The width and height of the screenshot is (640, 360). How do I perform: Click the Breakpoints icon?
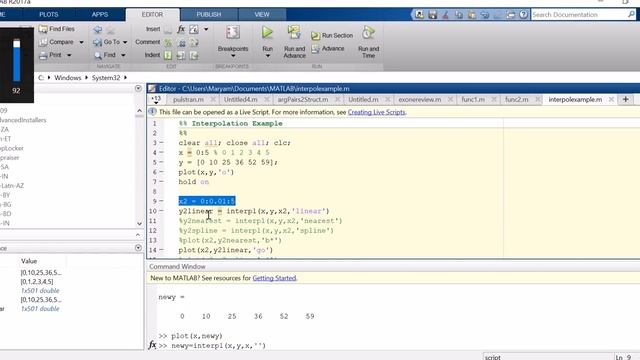click(233, 33)
